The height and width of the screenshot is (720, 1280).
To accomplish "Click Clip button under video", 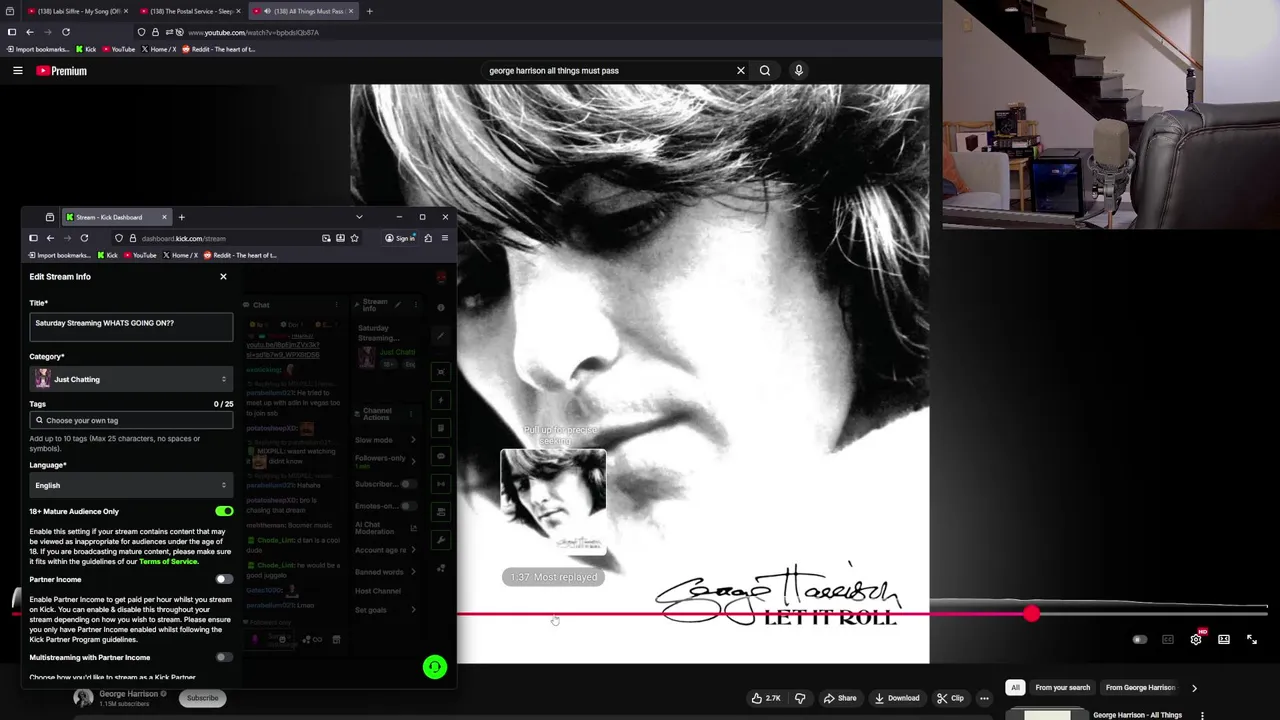I will click(950, 698).
